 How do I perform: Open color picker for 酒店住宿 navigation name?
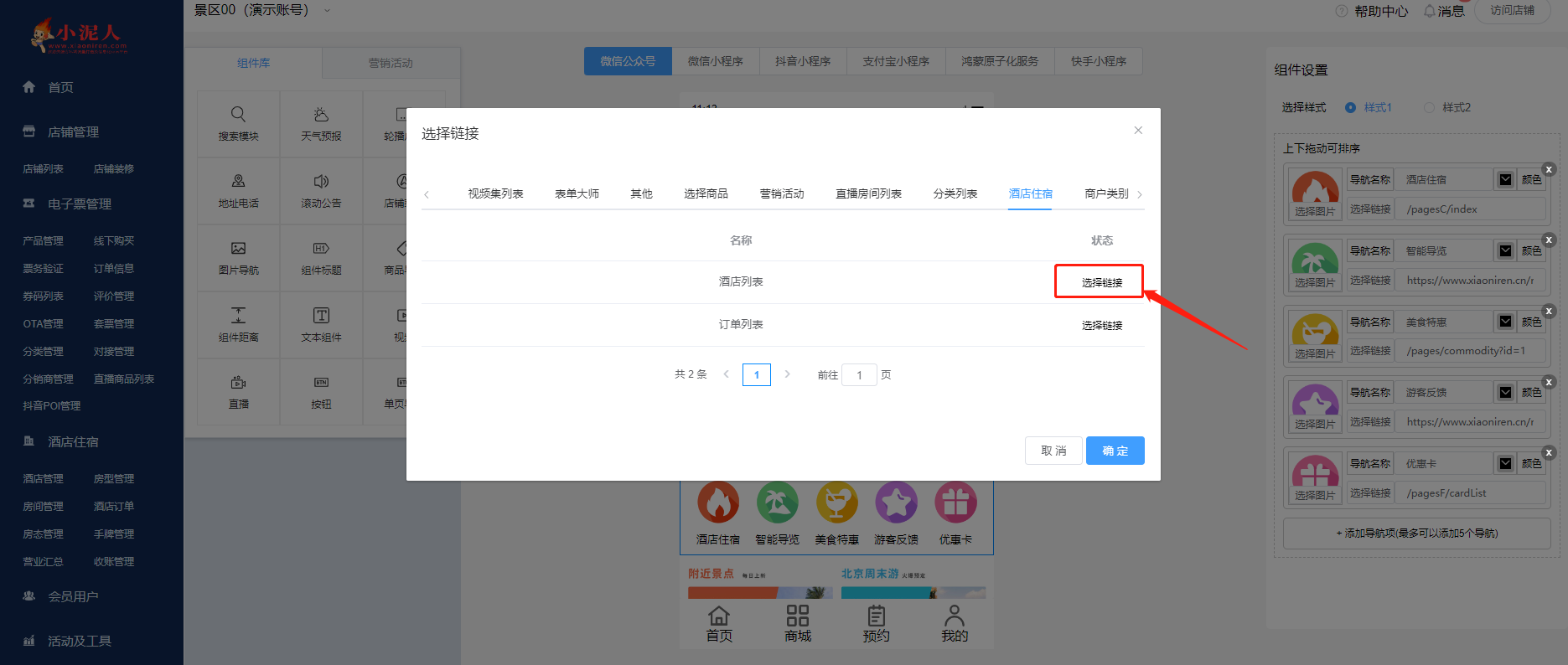[x=1505, y=179]
